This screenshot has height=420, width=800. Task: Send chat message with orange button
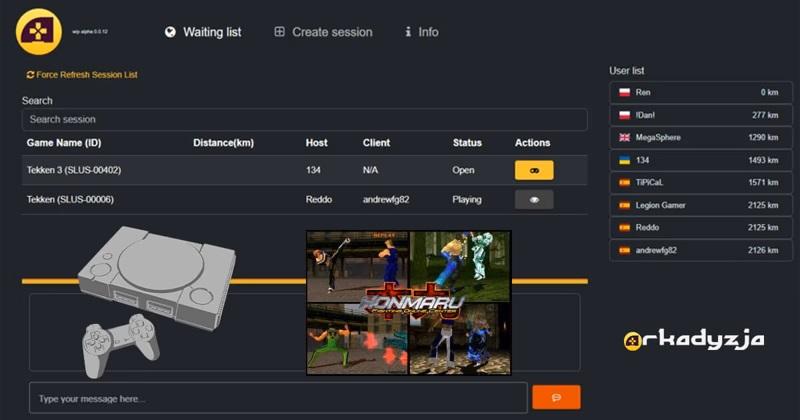556,398
